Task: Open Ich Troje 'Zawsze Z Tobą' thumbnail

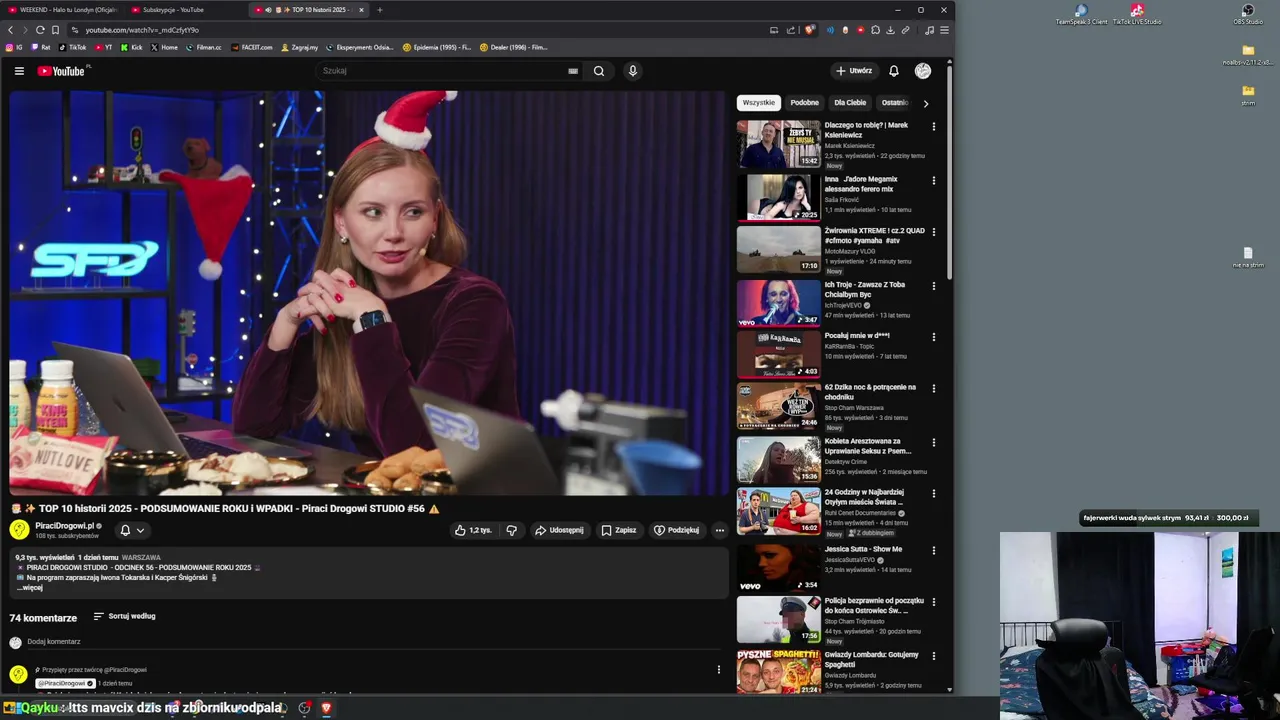Action: pos(778,303)
